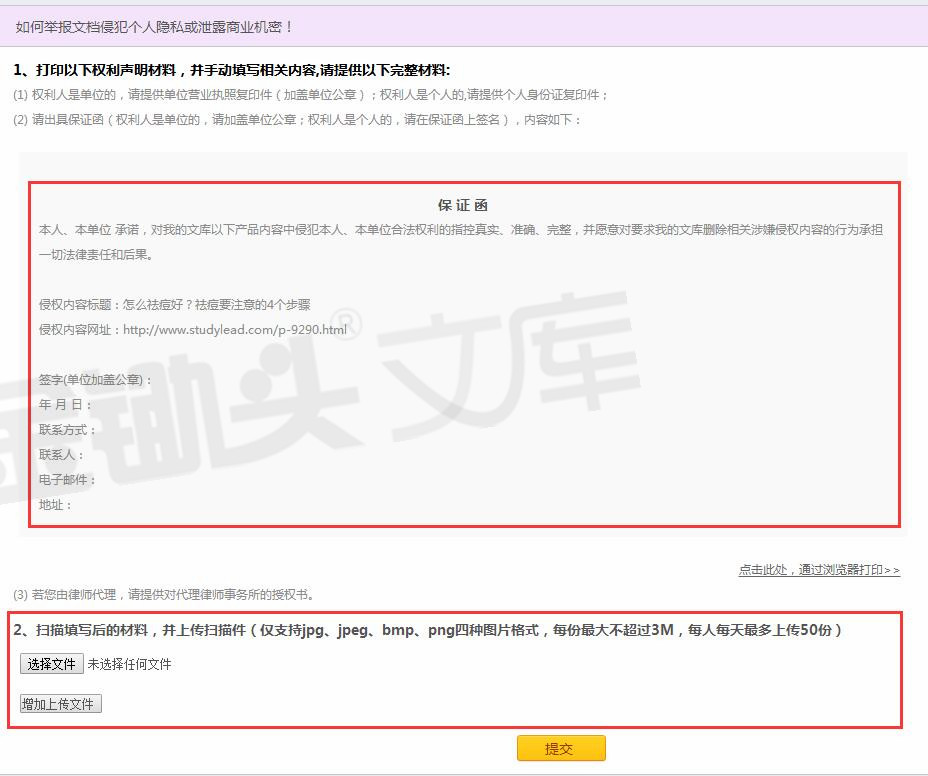
Task: Click the 保证函 title
Action: [463, 205]
